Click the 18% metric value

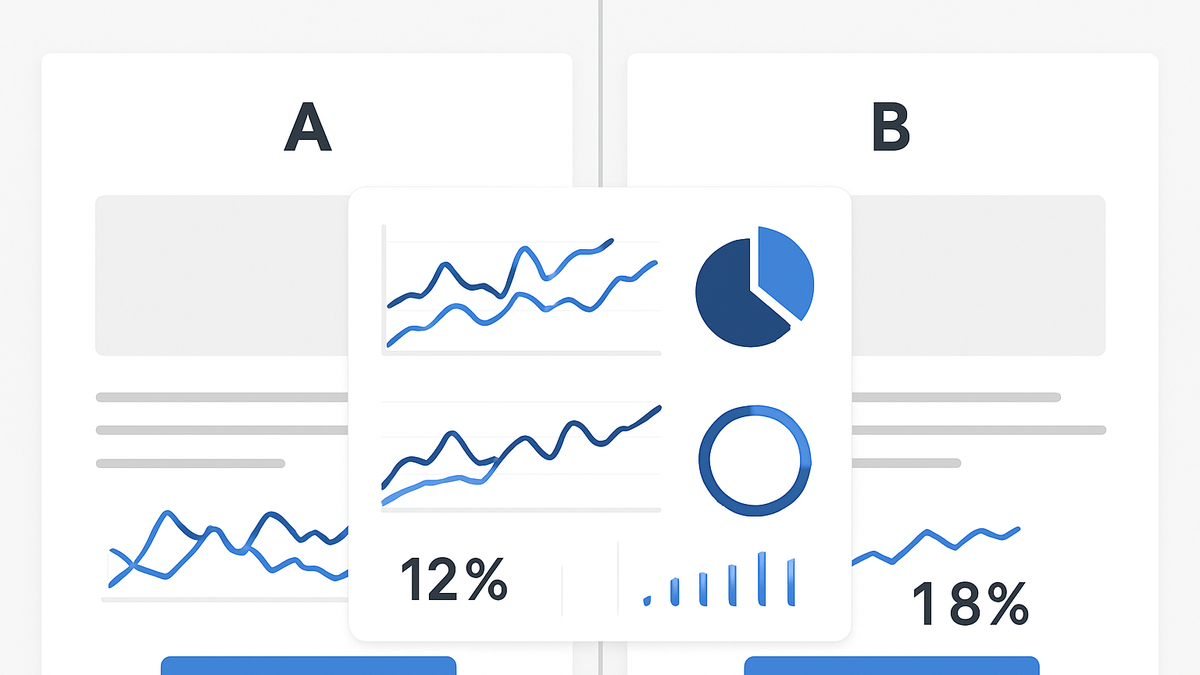(x=970, y=603)
